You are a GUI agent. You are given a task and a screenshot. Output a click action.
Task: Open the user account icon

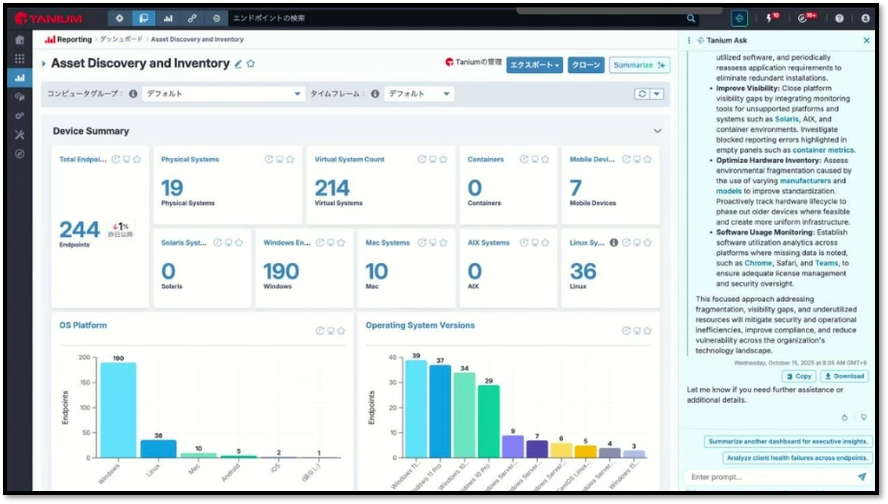pos(866,18)
